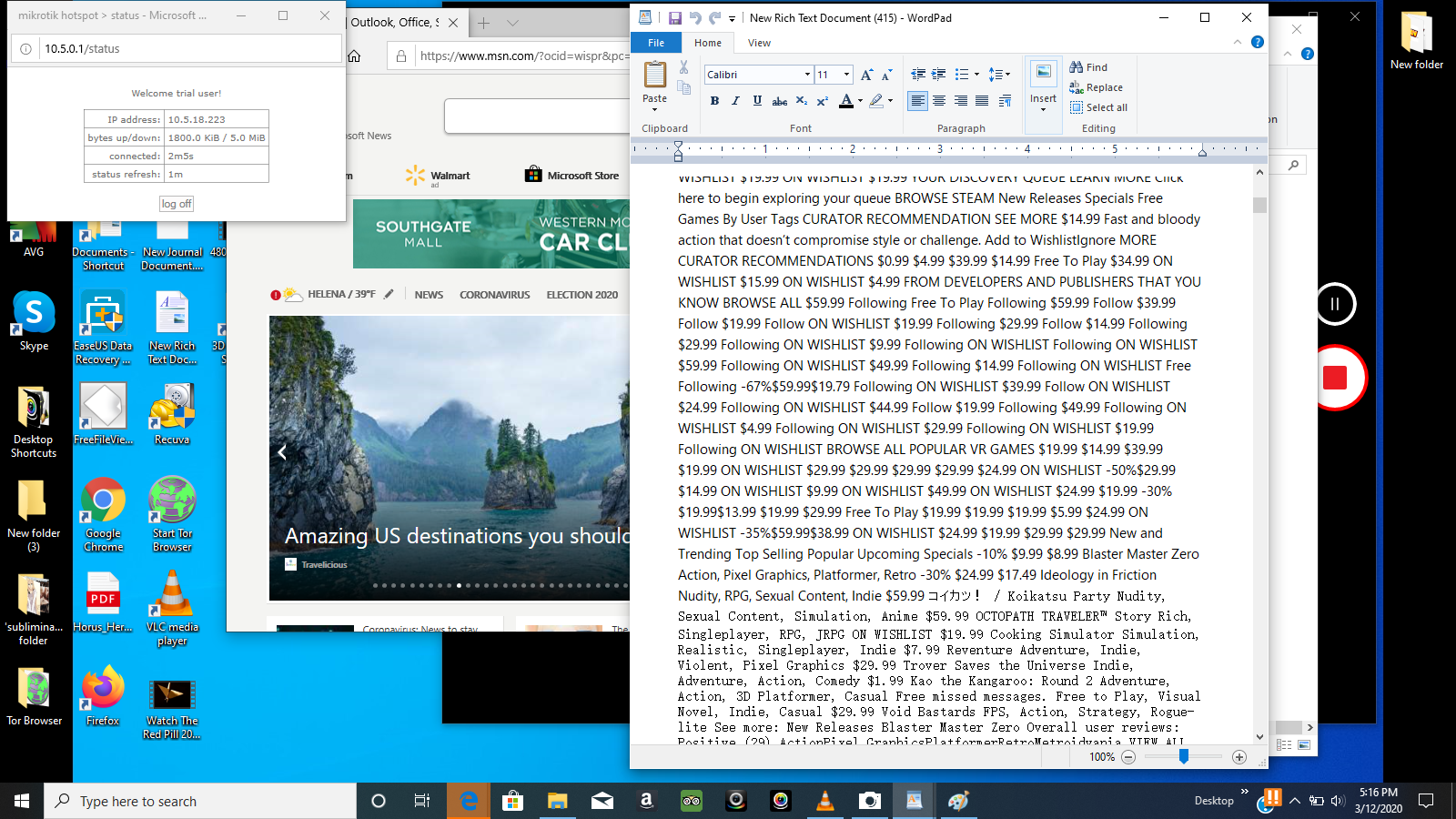
Task: Expand the Paste options arrow
Action: [x=654, y=109]
